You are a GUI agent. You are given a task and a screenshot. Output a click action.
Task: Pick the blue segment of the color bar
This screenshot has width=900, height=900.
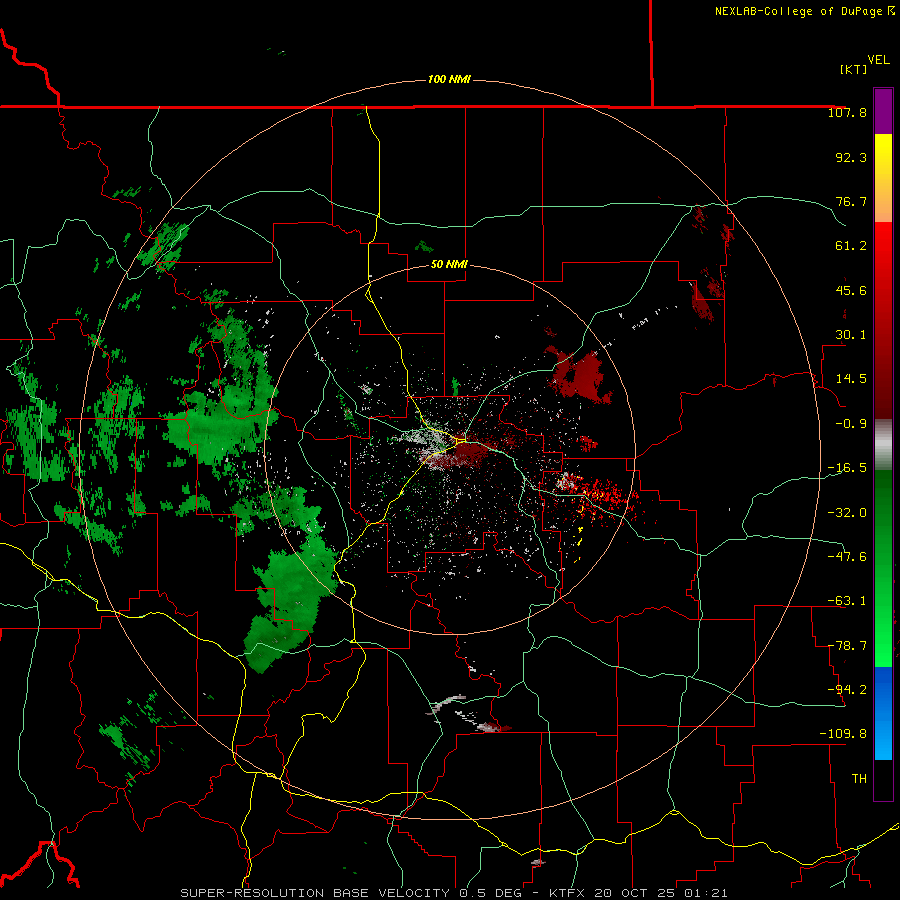coord(883,713)
